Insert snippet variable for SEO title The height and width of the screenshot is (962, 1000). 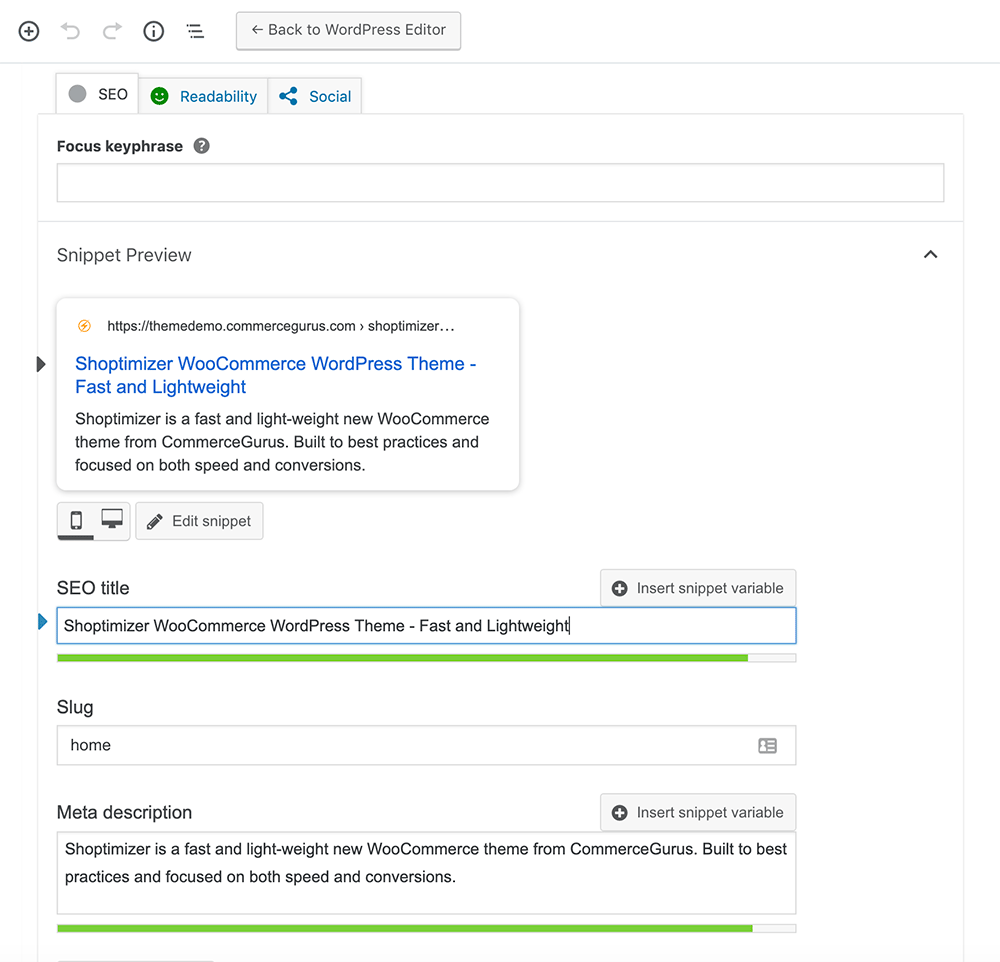coord(698,588)
